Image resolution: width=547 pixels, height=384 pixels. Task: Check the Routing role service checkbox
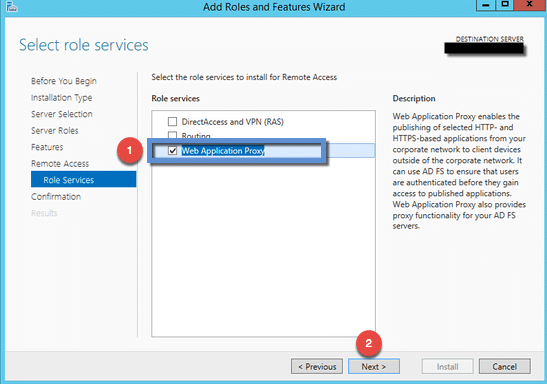point(172,135)
